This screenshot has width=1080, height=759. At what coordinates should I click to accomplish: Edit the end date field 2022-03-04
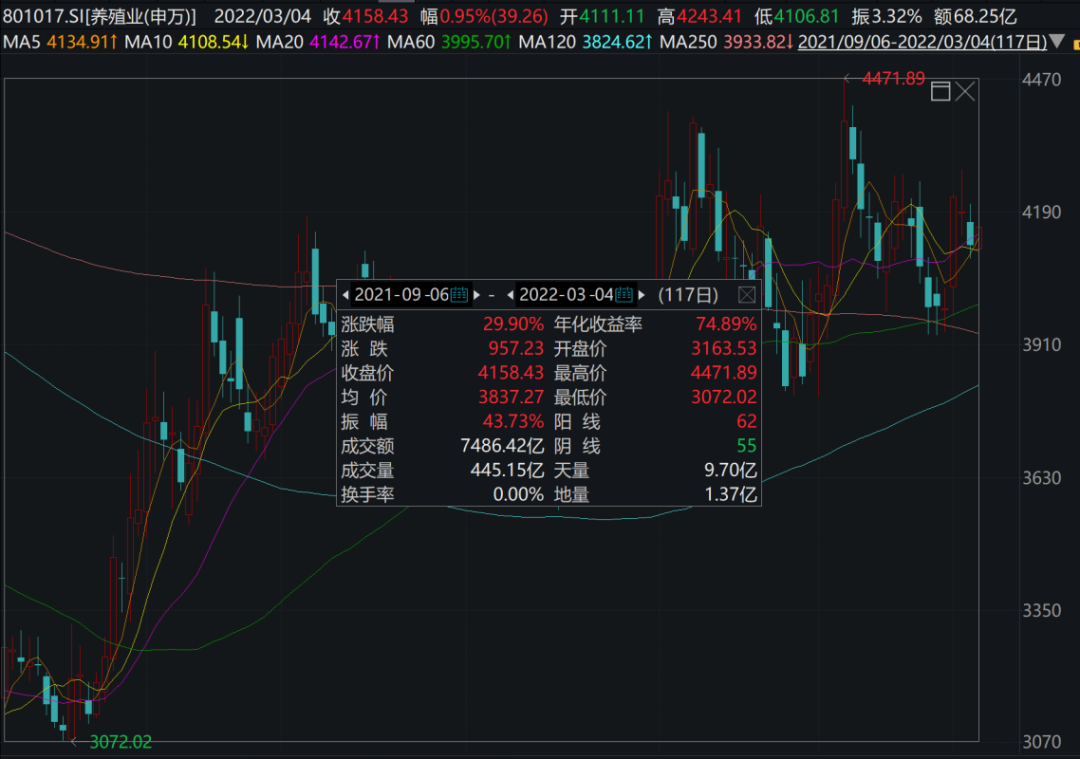pyautogui.click(x=566, y=295)
